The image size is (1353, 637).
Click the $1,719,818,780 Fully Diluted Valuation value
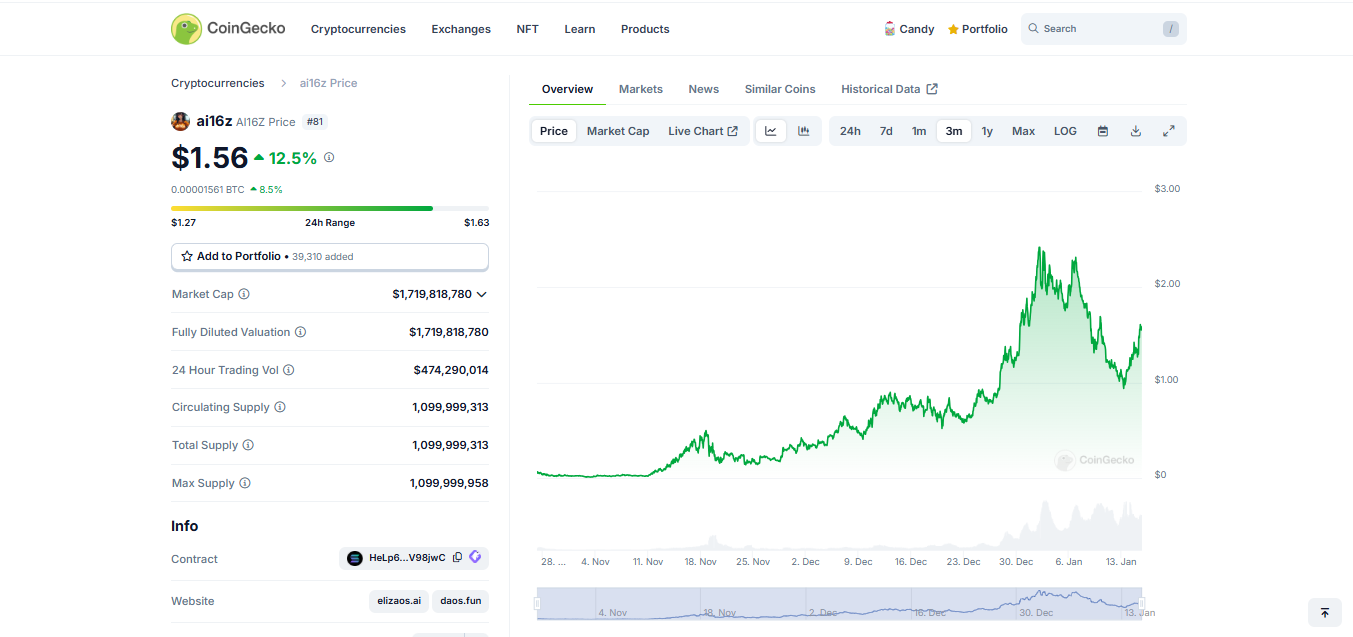[449, 332]
